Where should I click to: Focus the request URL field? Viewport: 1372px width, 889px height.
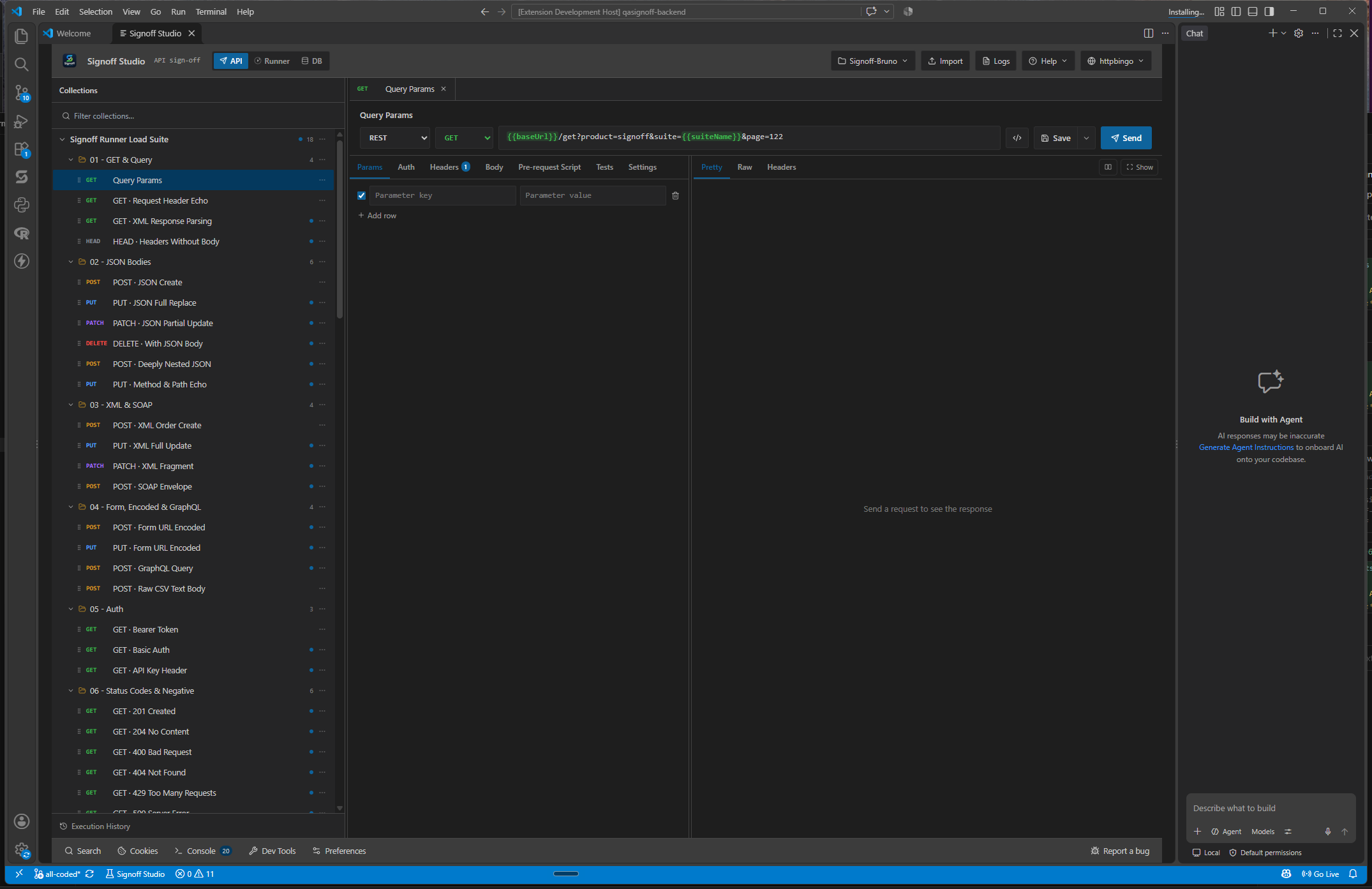tap(749, 137)
